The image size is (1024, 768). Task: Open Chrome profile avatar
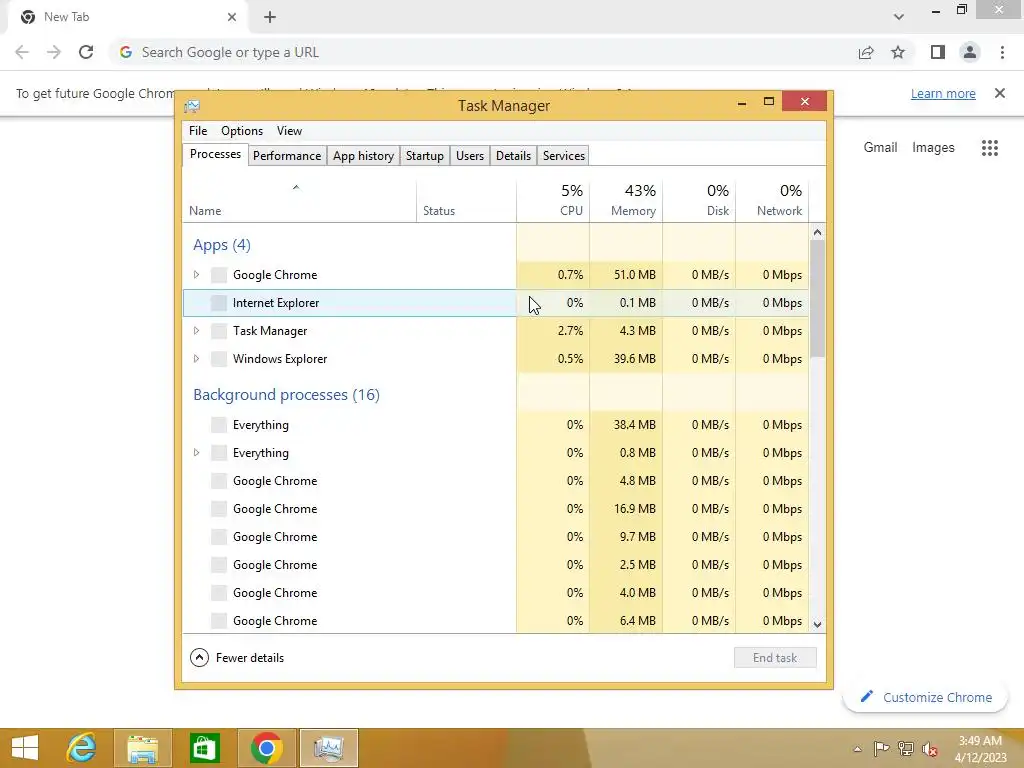pos(970,52)
